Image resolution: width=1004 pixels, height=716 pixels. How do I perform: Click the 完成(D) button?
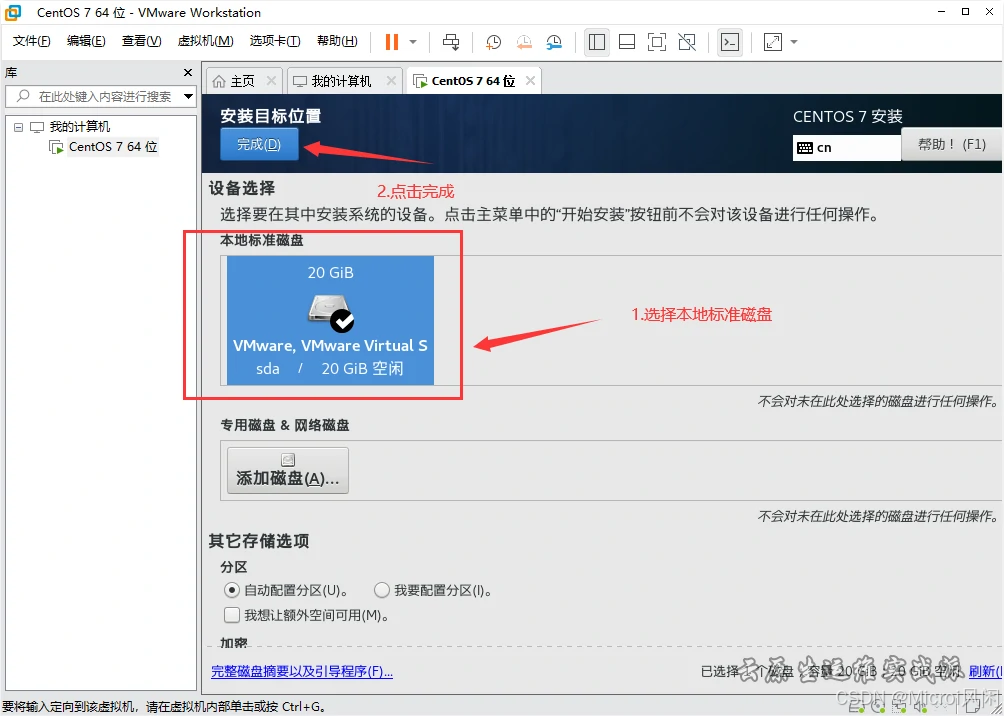pyautogui.click(x=259, y=144)
